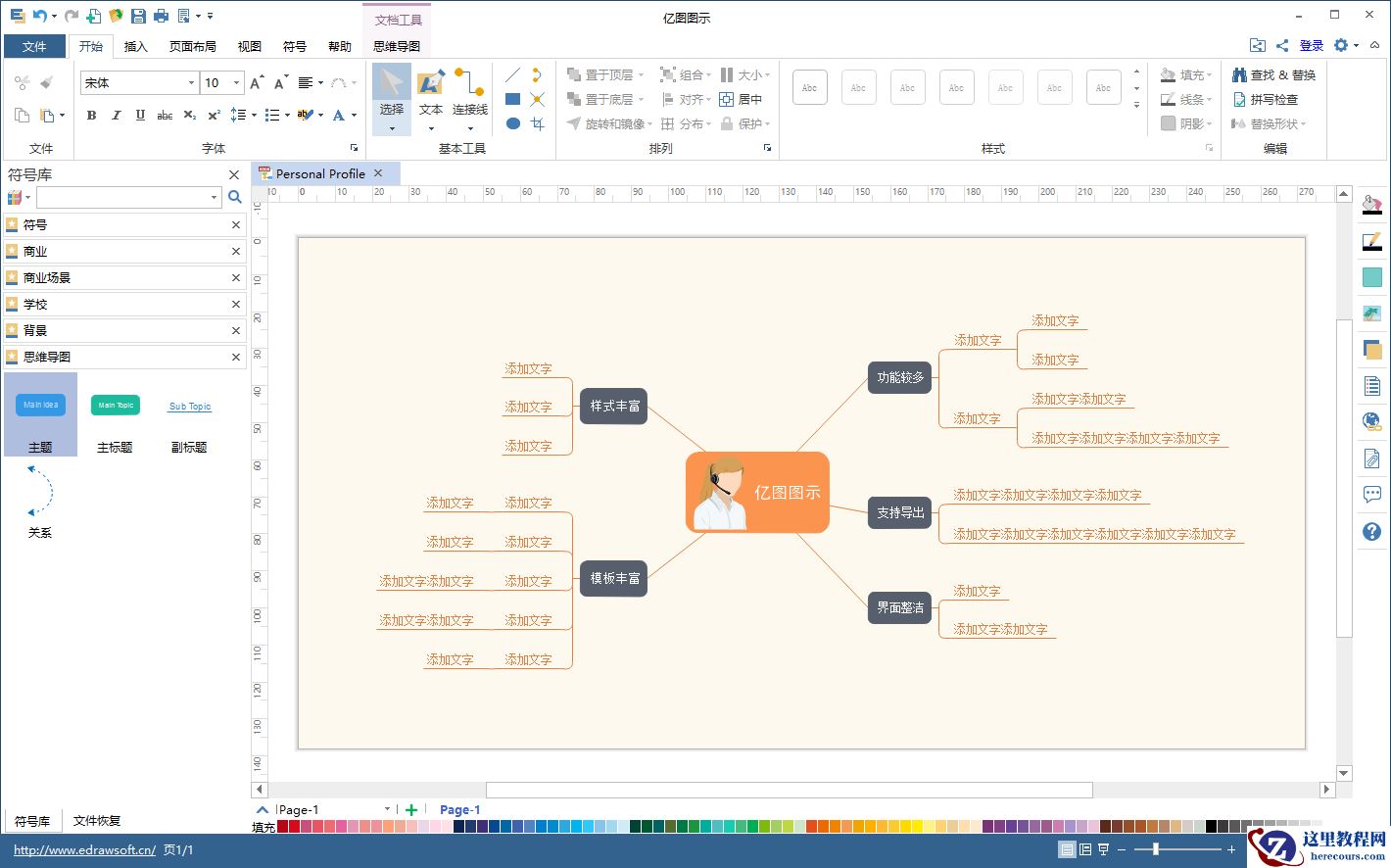Click the Save icon in quick toolbar
The height and width of the screenshot is (868, 1391).
pyautogui.click(x=138, y=16)
